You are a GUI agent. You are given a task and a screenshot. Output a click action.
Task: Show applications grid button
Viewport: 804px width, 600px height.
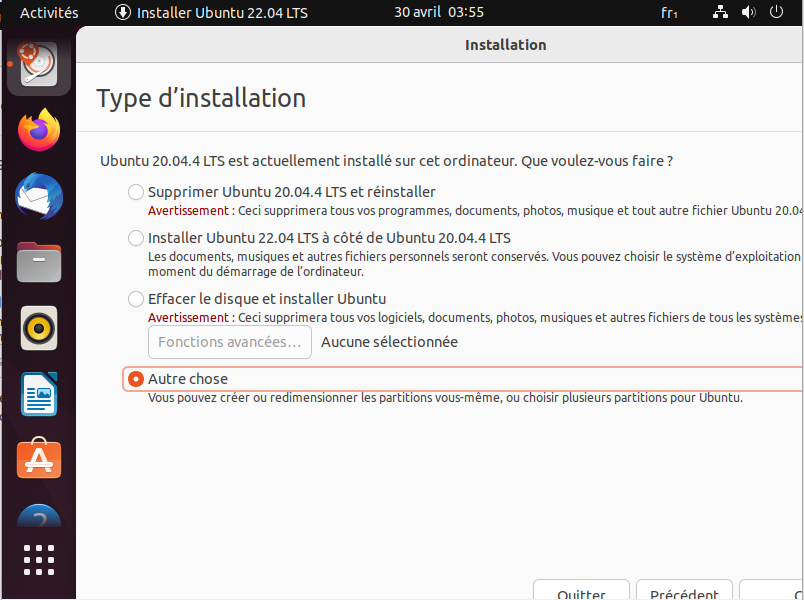coord(39,560)
